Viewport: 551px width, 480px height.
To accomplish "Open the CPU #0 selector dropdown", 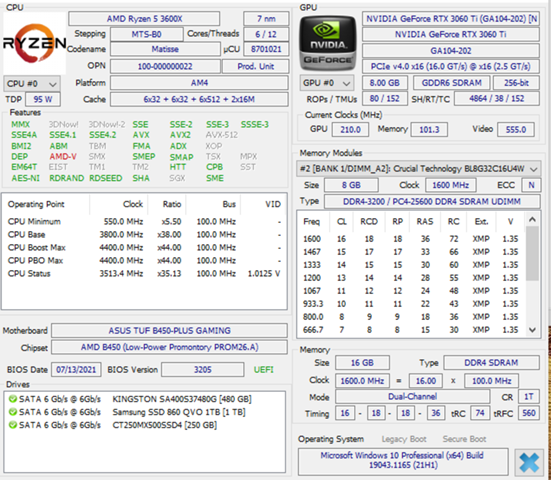I will pos(32,84).
